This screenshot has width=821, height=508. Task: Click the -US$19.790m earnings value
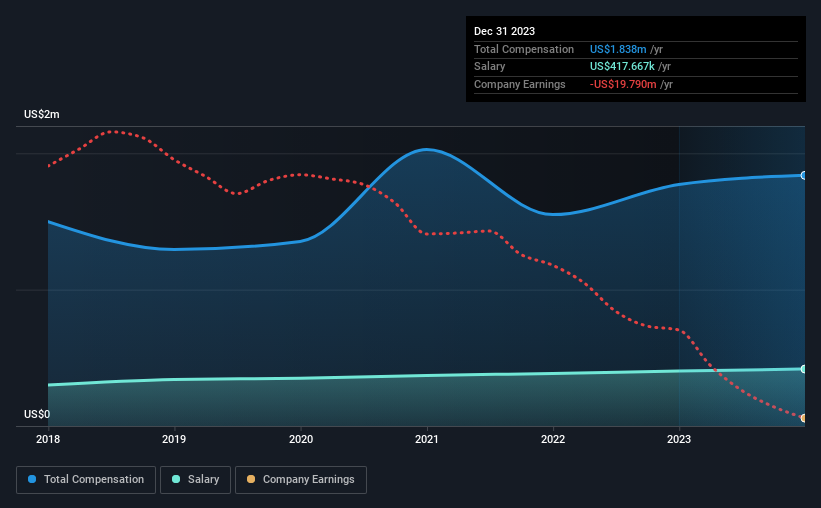pyautogui.click(x=623, y=84)
